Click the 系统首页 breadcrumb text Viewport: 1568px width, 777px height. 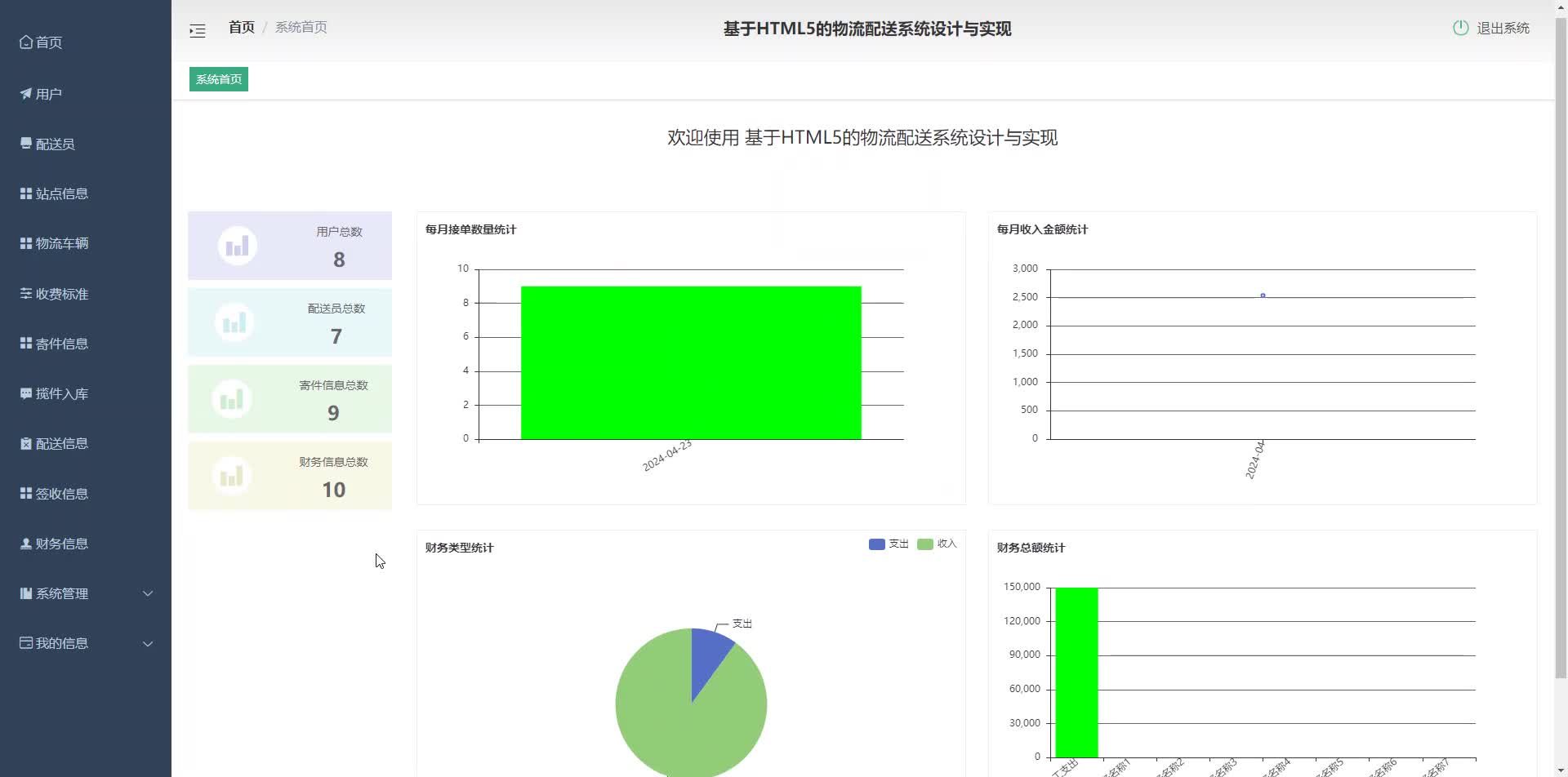[x=301, y=27]
